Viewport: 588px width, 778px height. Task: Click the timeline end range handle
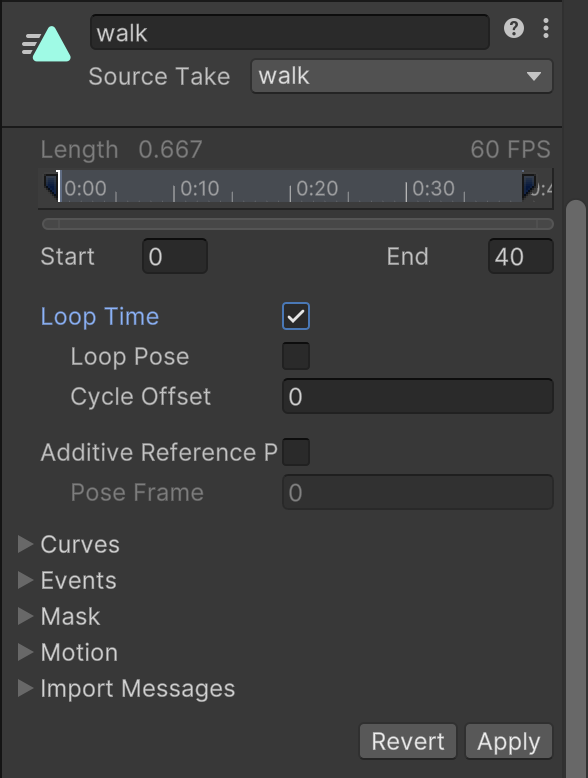click(529, 186)
